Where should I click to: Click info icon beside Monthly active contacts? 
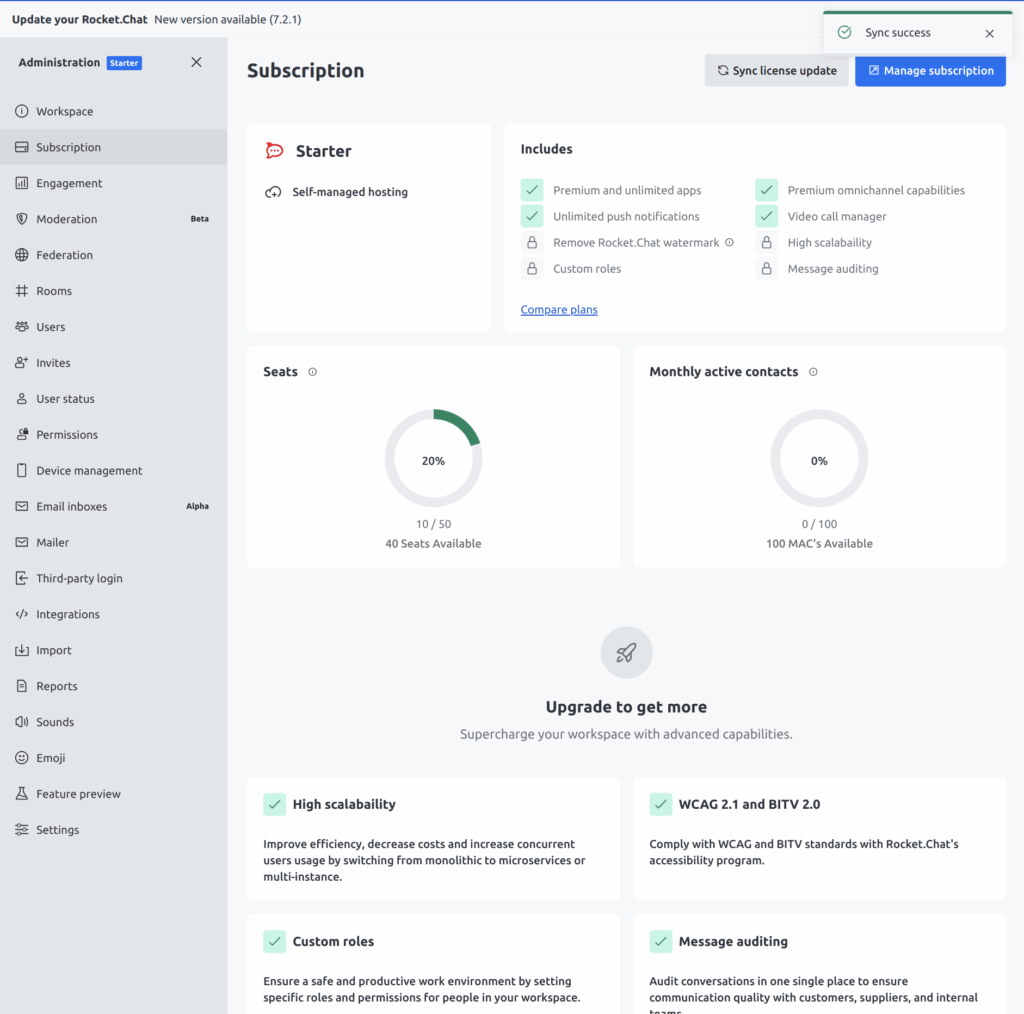pyautogui.click(x=813, y=372)
